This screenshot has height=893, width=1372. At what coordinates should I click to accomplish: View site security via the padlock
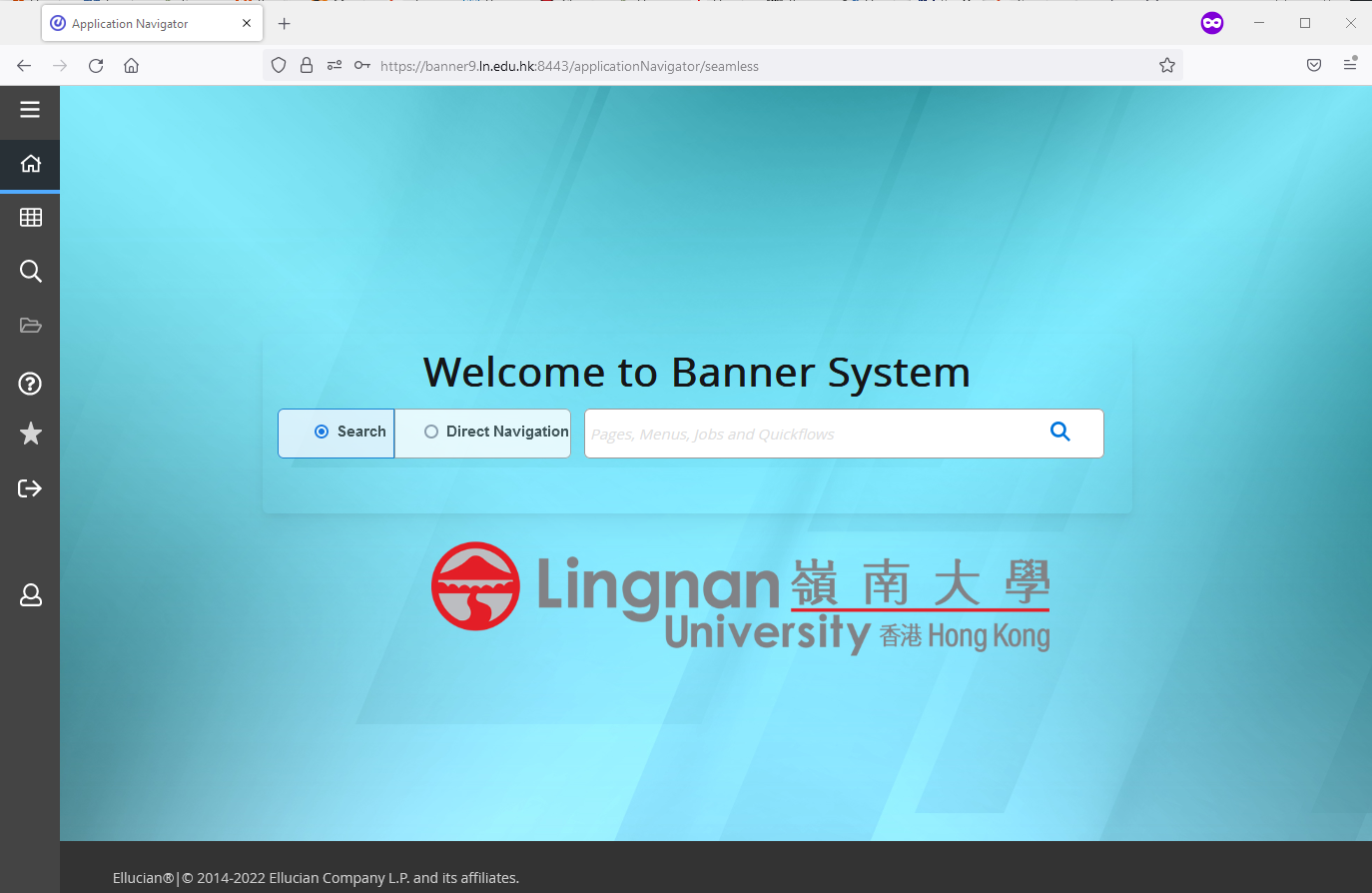tap(307, 66)
